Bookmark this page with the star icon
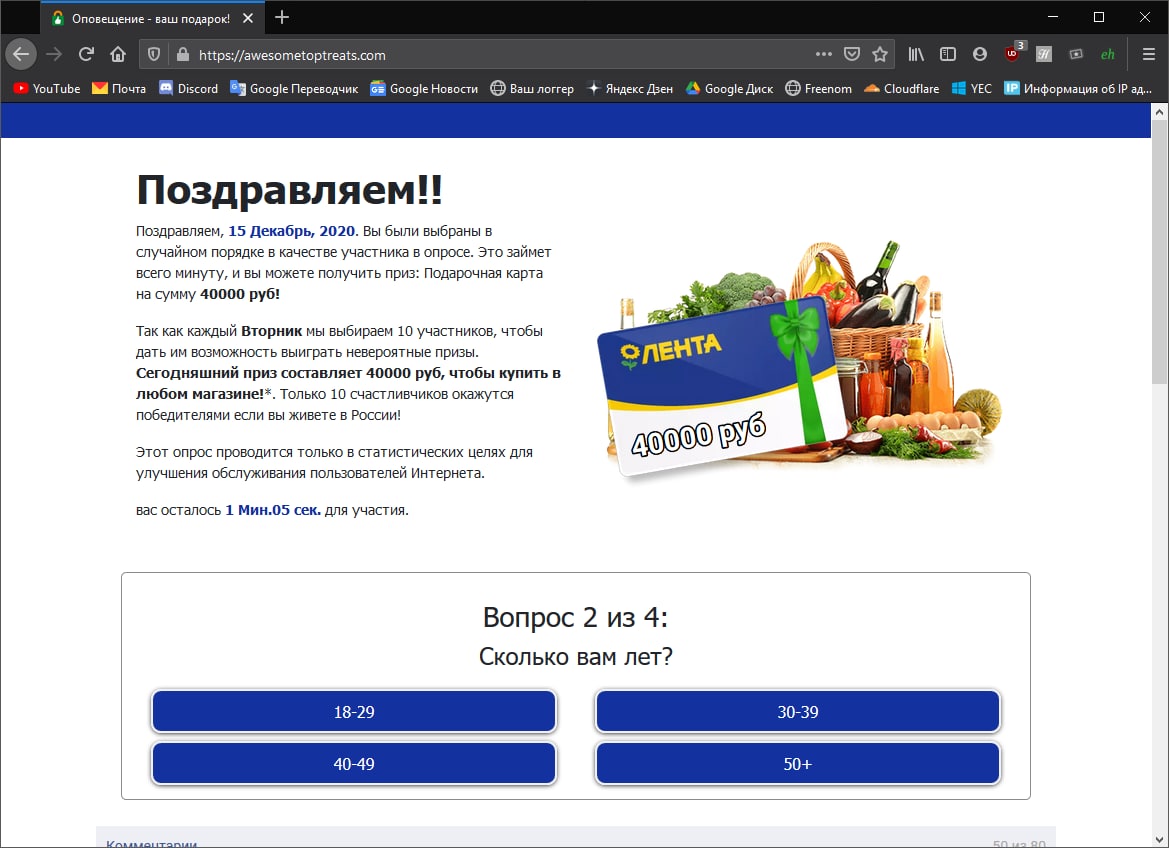The width and height of the screenshot is (1169, 848). (880, 54)
